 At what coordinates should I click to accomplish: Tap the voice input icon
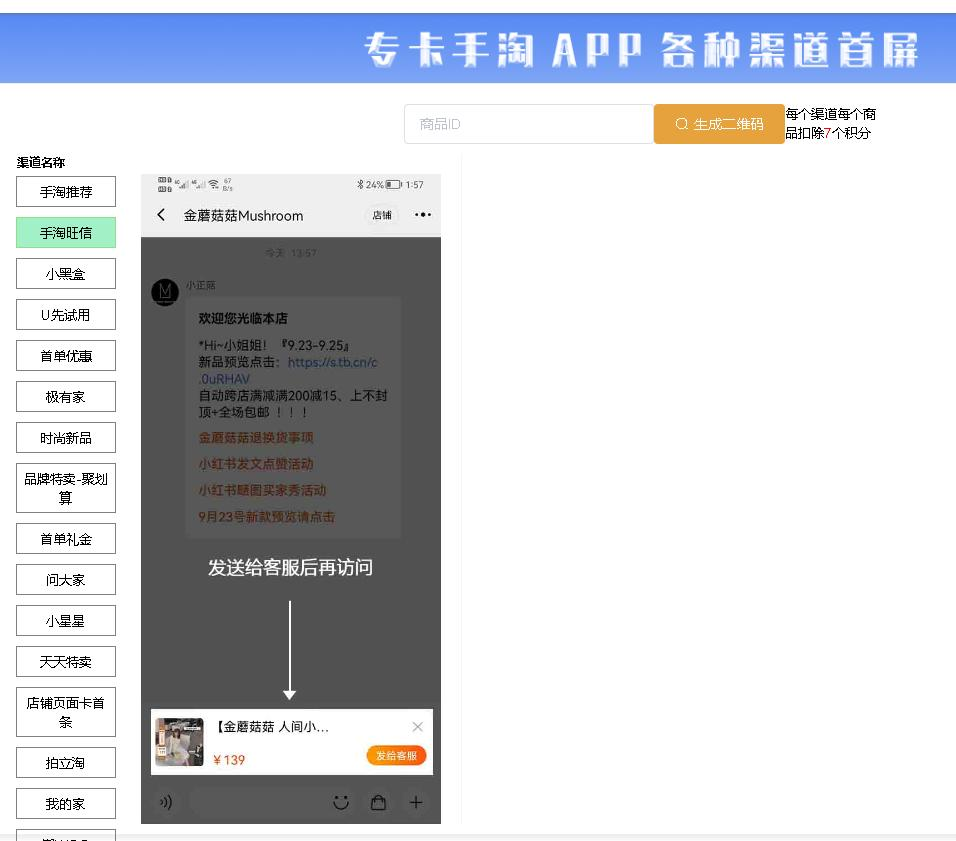[x=166, y=802]
